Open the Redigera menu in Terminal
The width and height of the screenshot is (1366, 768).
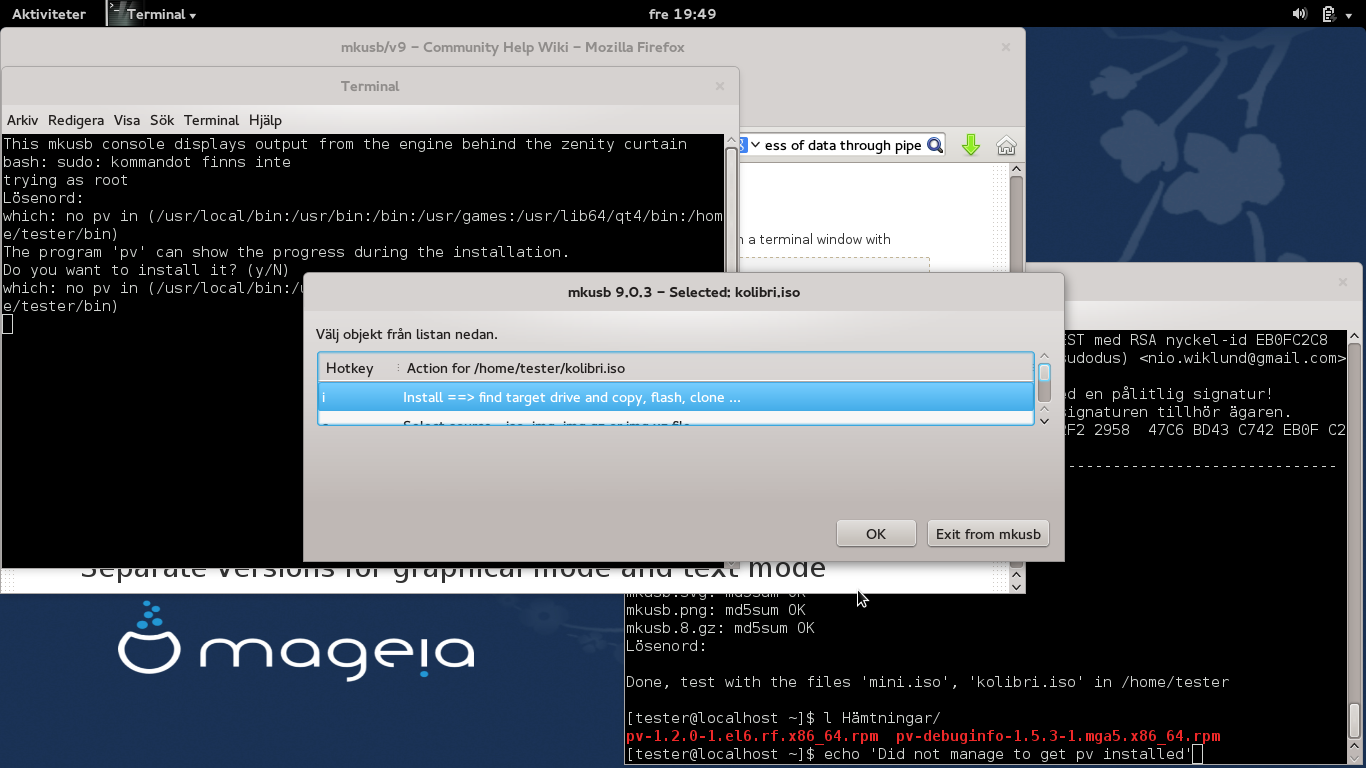pos(76,120)
